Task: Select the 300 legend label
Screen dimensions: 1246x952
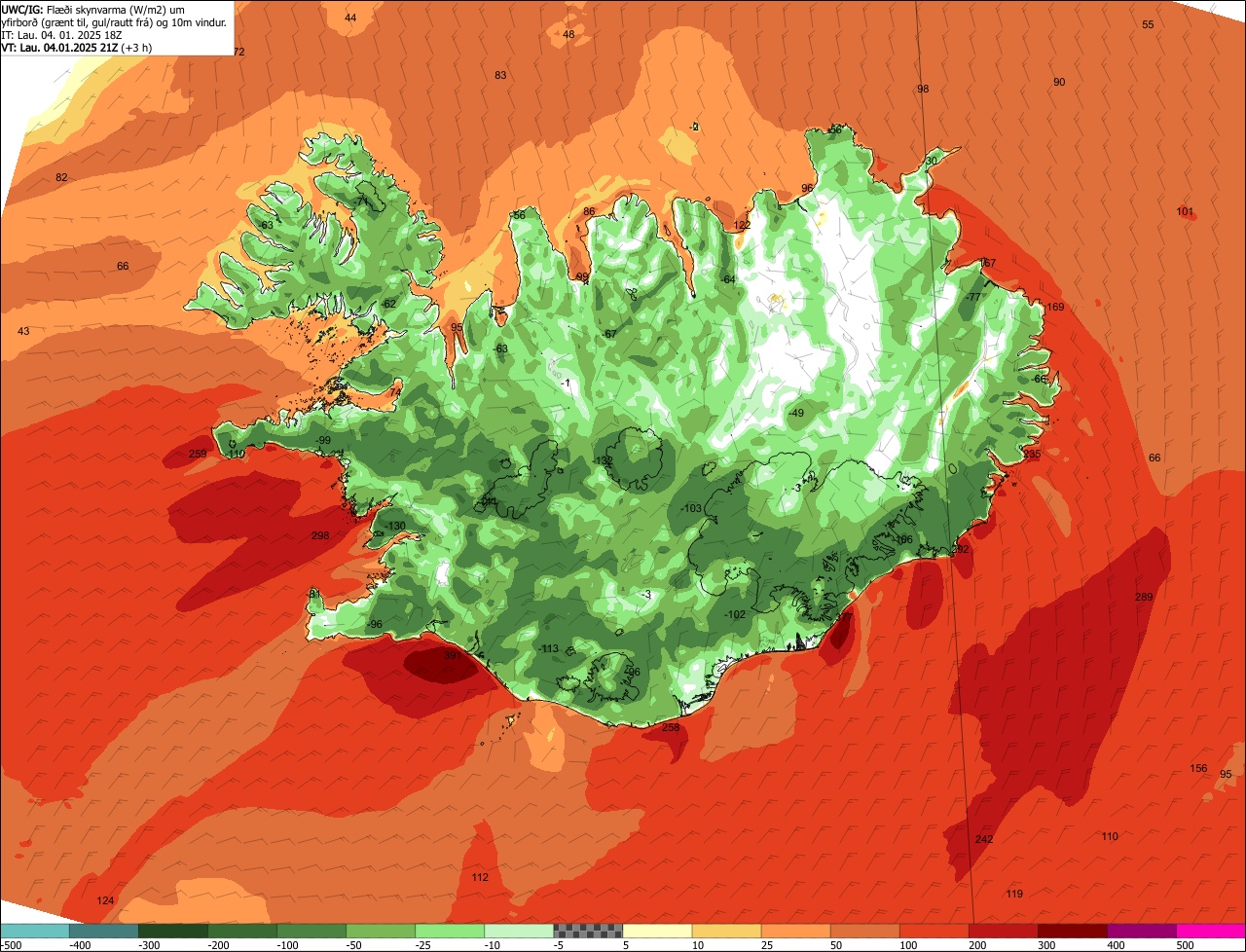Action: [x=1047, y=944]
